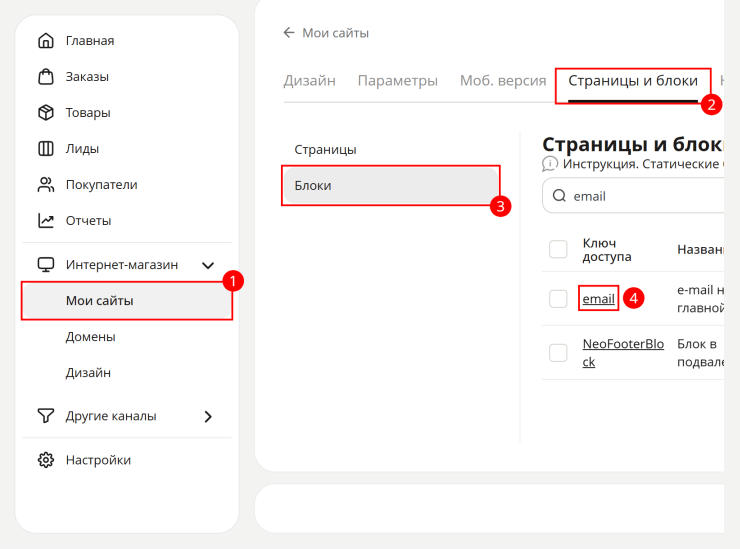The height and width of the screenshot is (549, 740).
Task: Tick the checkbox in the email row
Action: (x=558, y=298)
